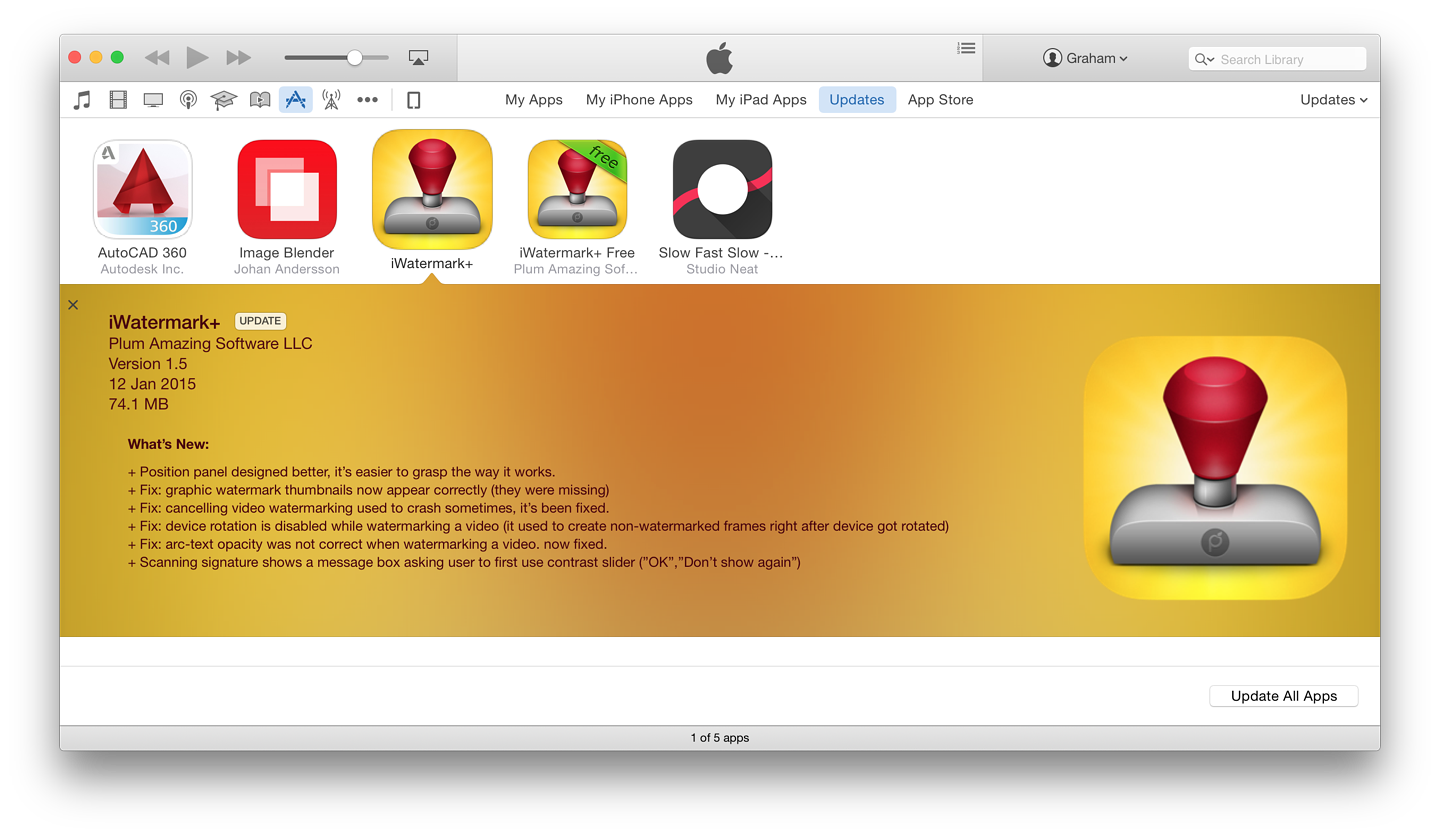Open the Graham account menu
Viewport: 1440px width, 836px height.
(1085, 58)
